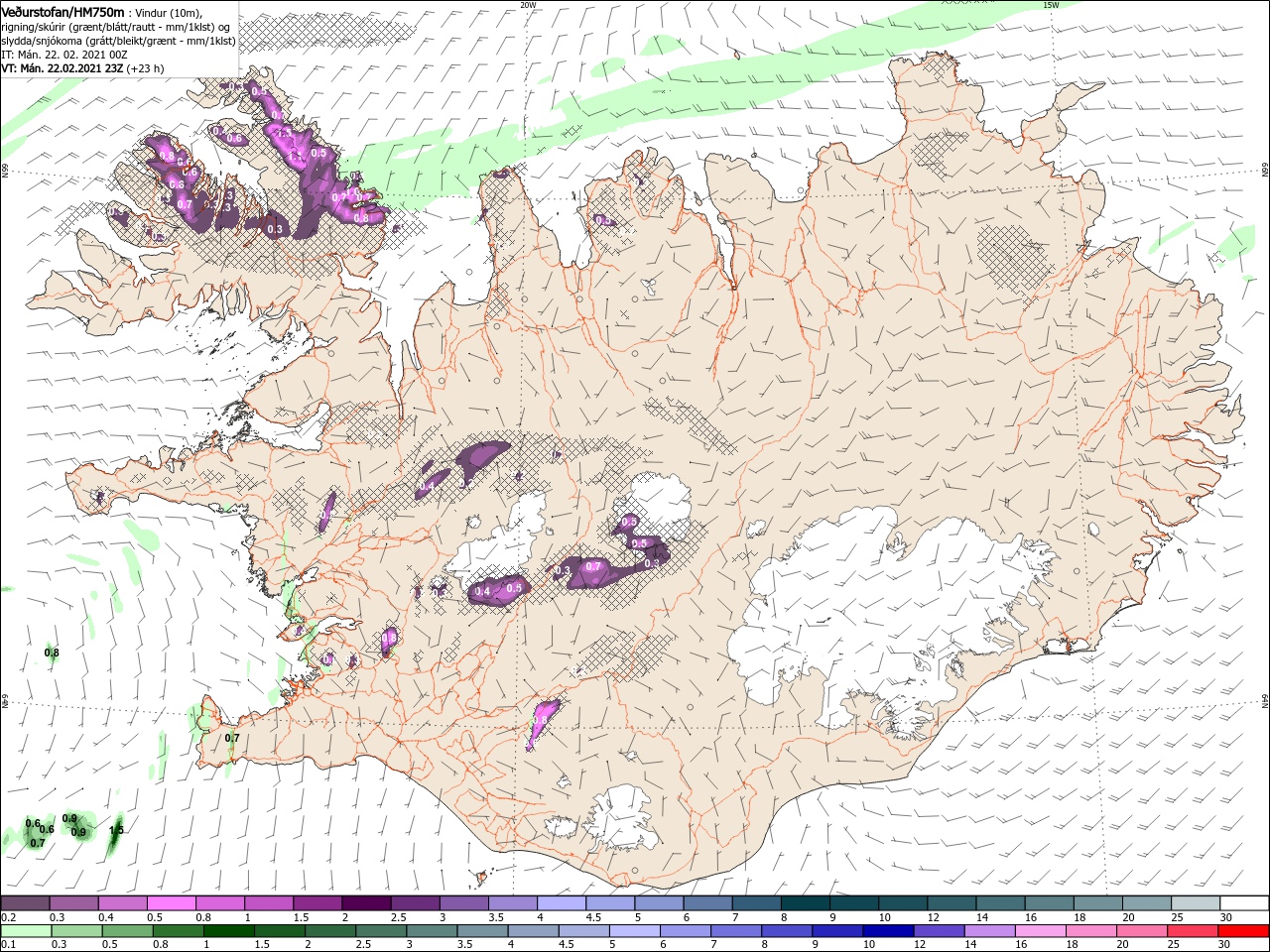Select the white swatch labeled 30 in top row
The image size is (1270, 952).
tap(1244, 903)
